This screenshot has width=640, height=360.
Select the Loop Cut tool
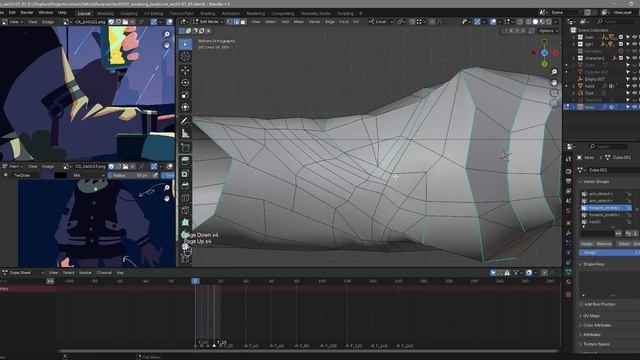(185, 198)
